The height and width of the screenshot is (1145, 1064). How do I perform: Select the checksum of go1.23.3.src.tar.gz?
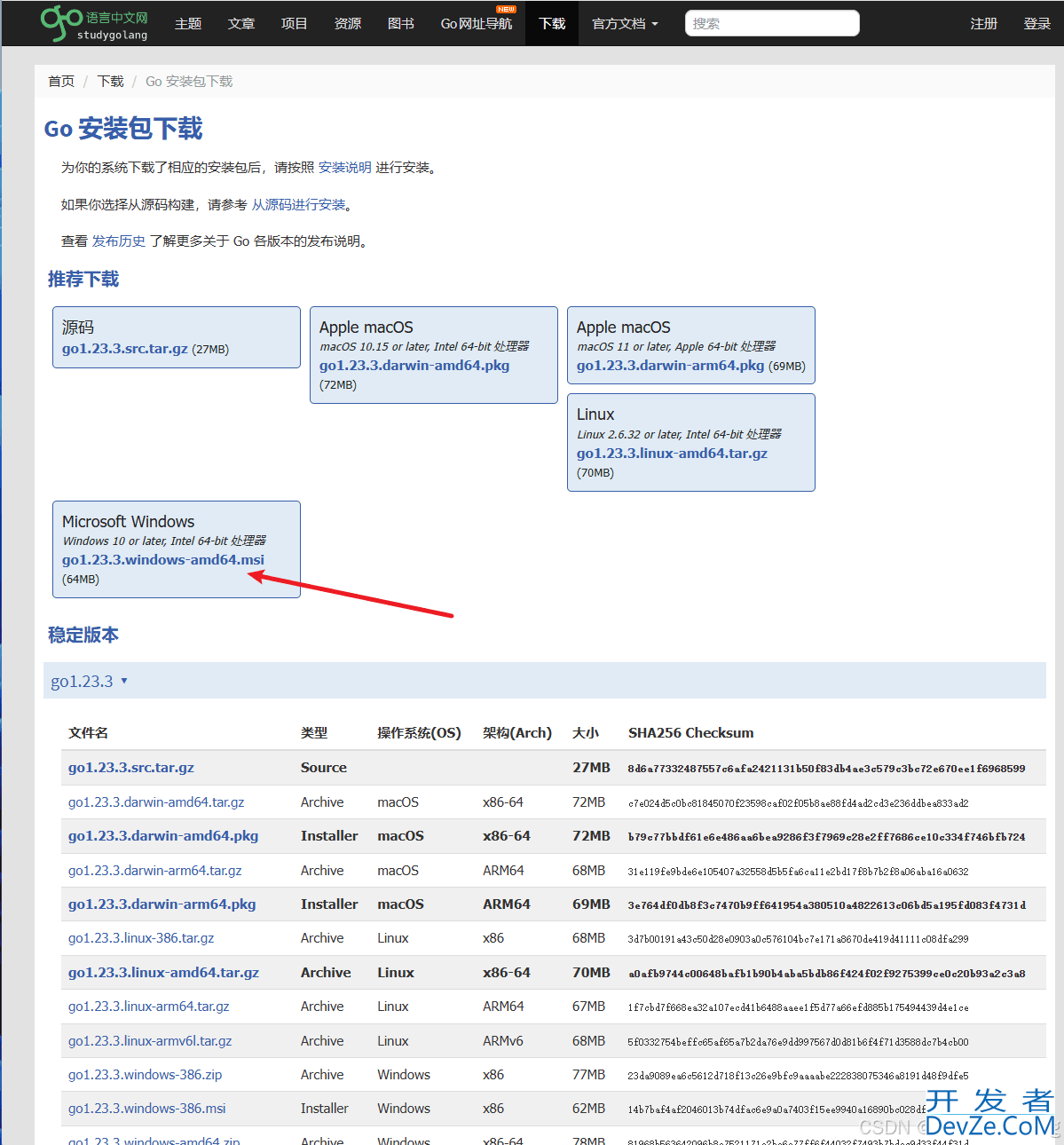pyautogui.click(x=826, y=769)
